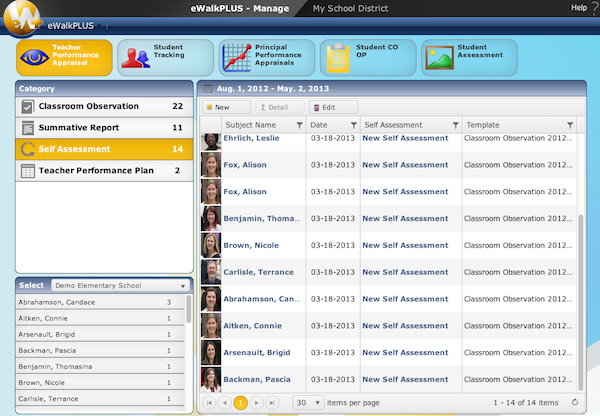600x416 pixels.
Task: Filter the Template column
Action: click(x=570, y=125)
